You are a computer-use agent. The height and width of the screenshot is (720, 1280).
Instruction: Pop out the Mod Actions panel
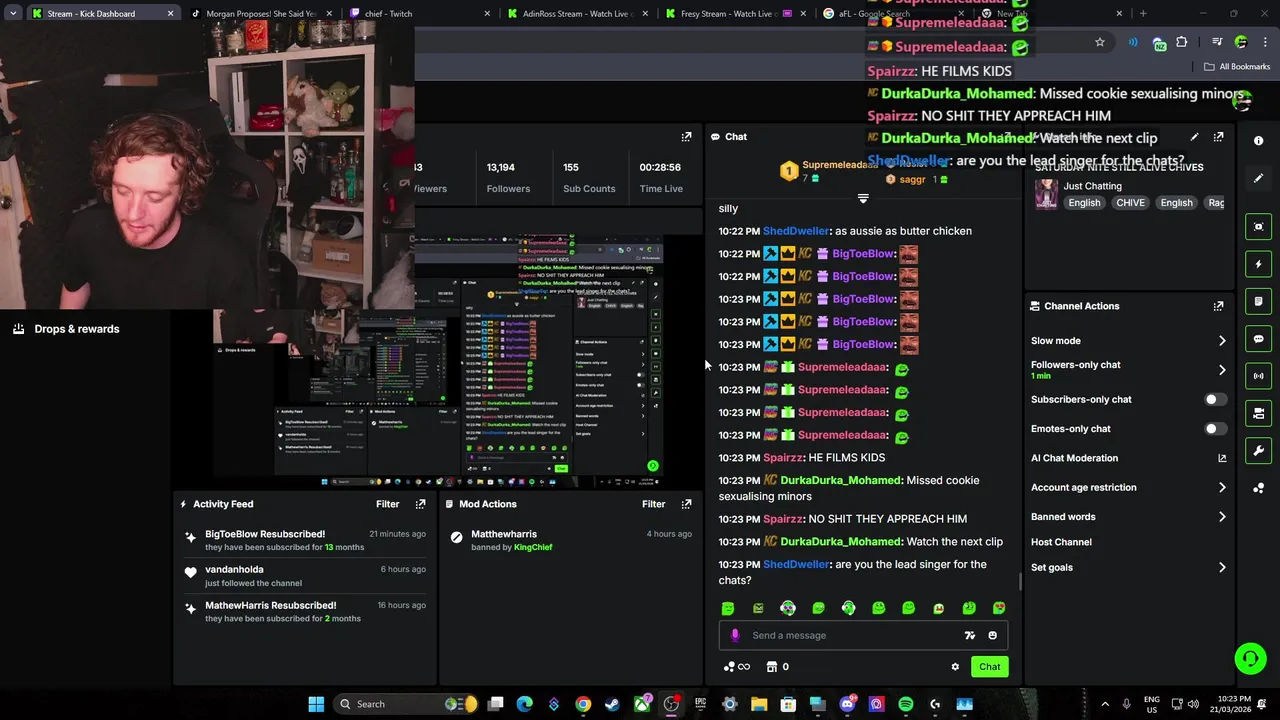click(686, 504)
